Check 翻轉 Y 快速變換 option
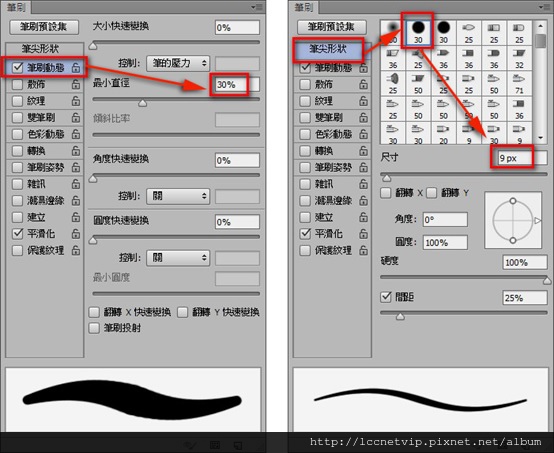Image resolution: width=554 pixels, height=453 pixels. pos(182,312)
